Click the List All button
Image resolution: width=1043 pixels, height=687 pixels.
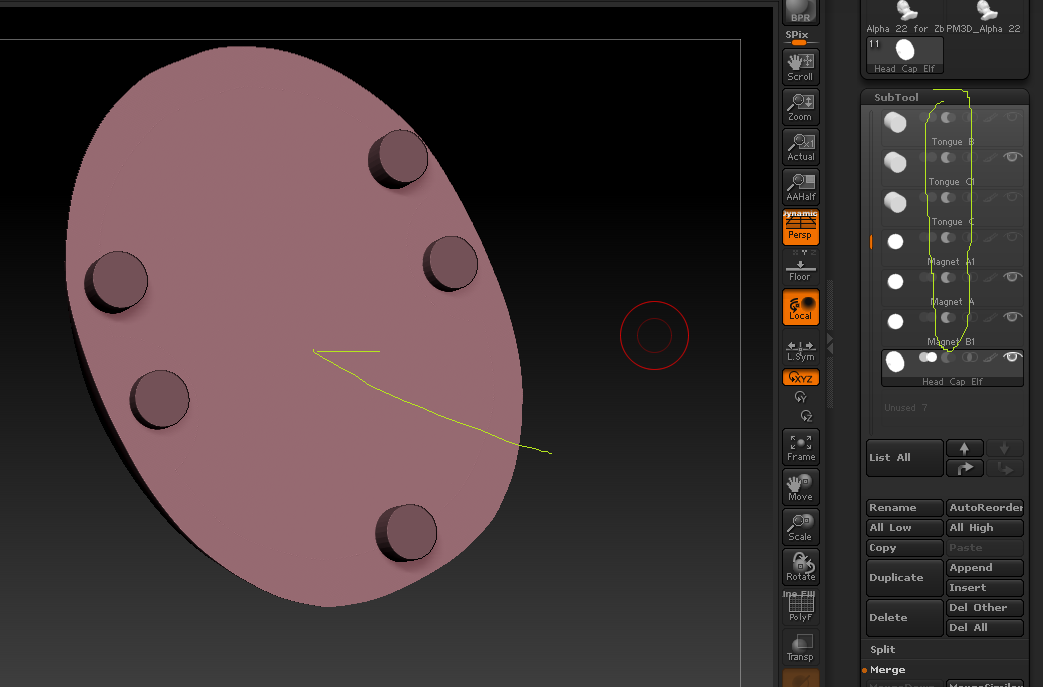[905, 458]
